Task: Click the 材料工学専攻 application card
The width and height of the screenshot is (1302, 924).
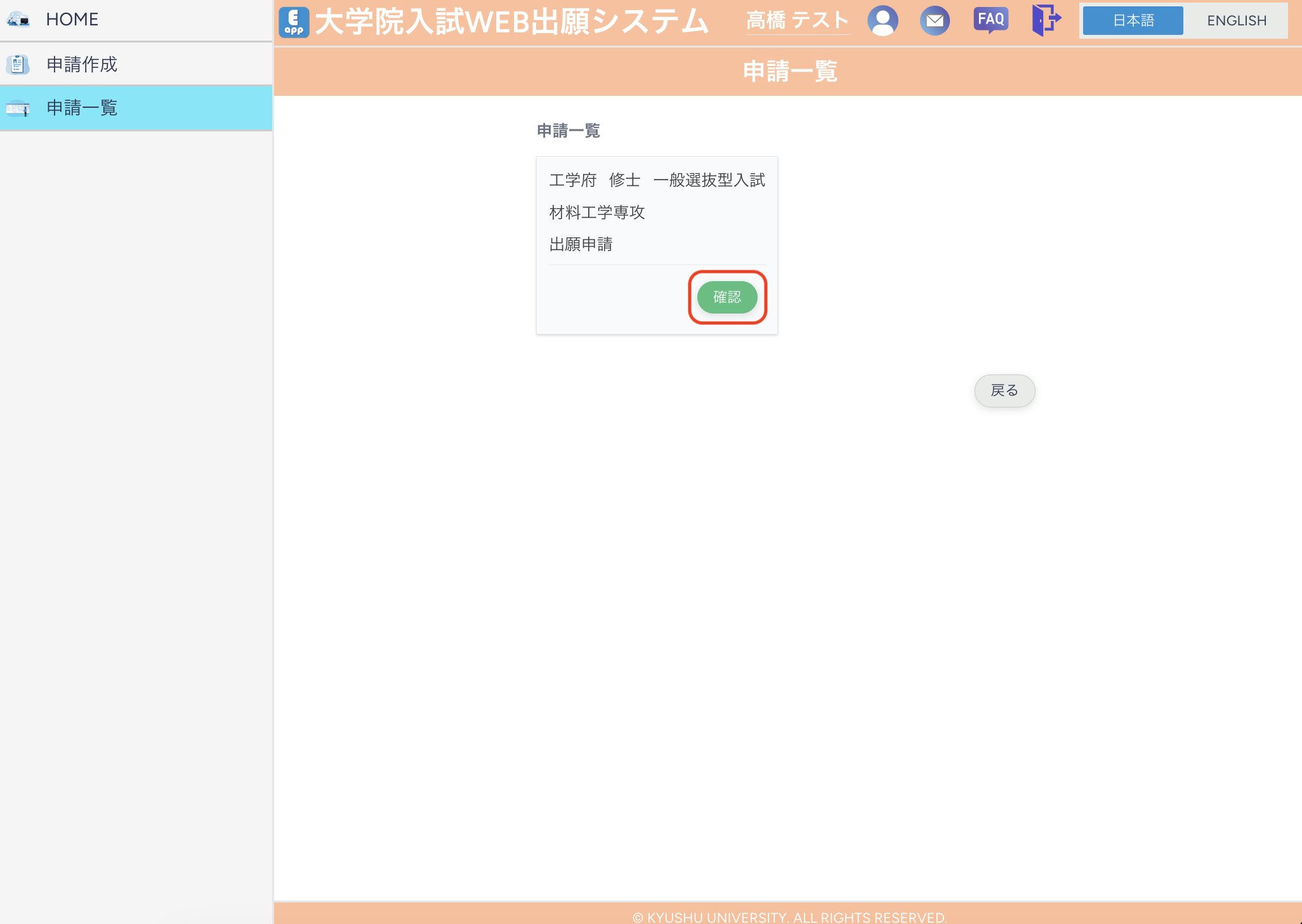Action: (x=597, y=213)
